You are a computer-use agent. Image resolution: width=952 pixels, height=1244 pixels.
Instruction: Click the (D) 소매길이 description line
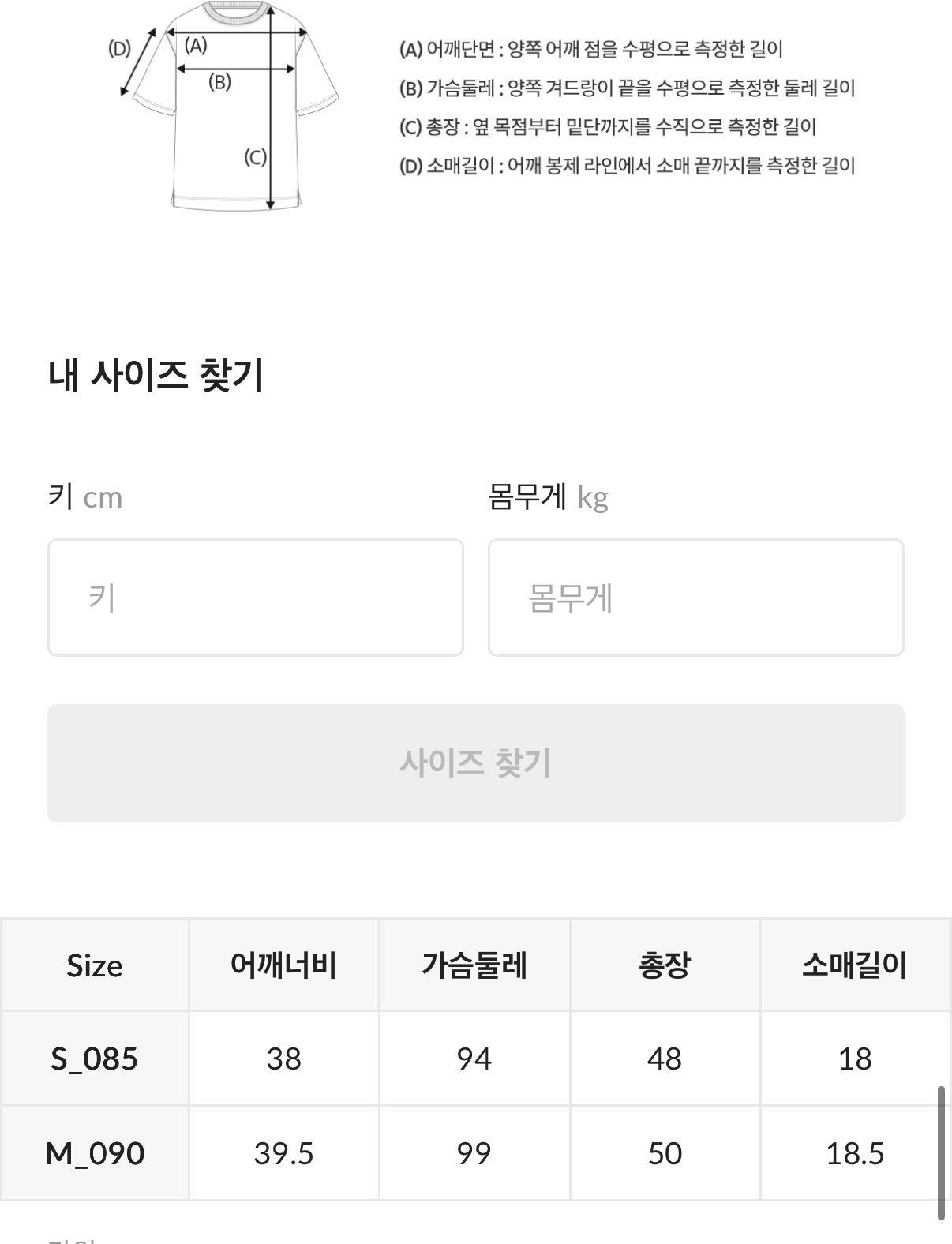coord(627,166)
